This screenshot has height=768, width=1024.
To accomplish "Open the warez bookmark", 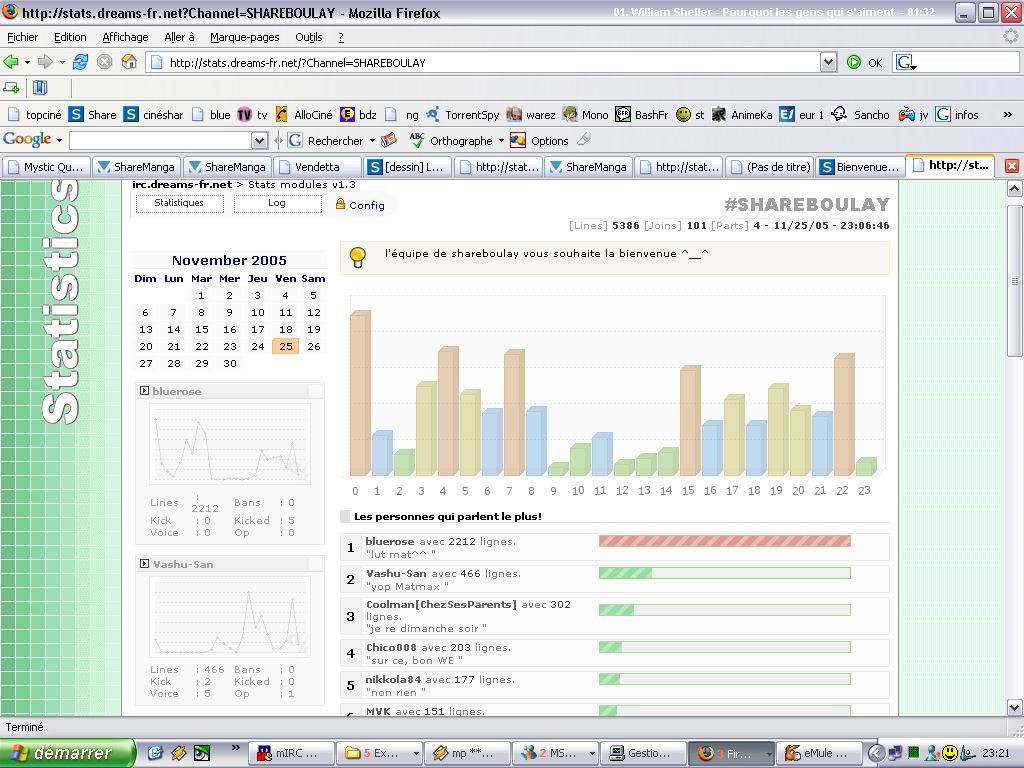I will pos(531,115).
